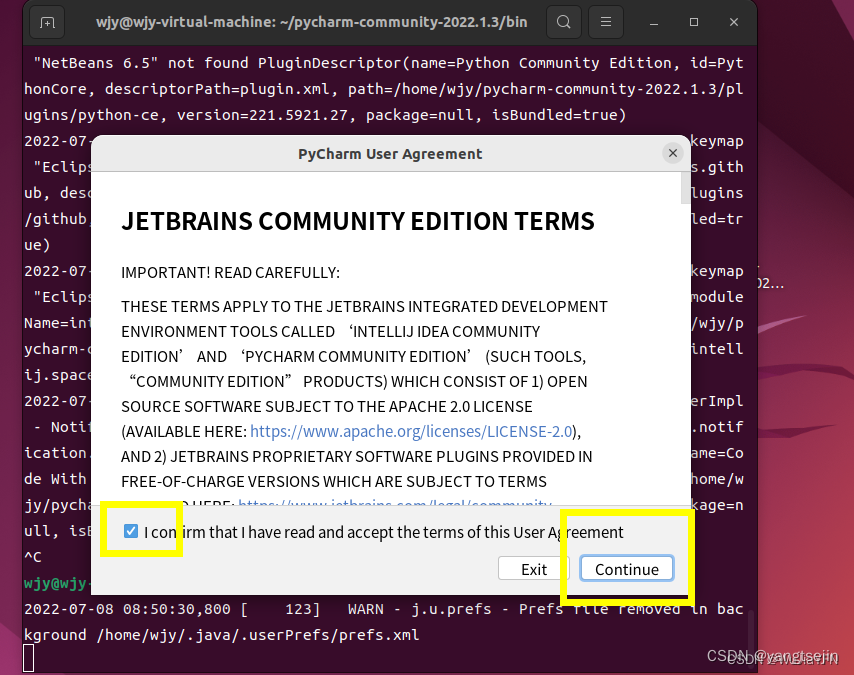Click the JETBRAINS COMMUNITY EDITION TERMS heading
This screenshot has height=675, width=854.
pos(358,221)
